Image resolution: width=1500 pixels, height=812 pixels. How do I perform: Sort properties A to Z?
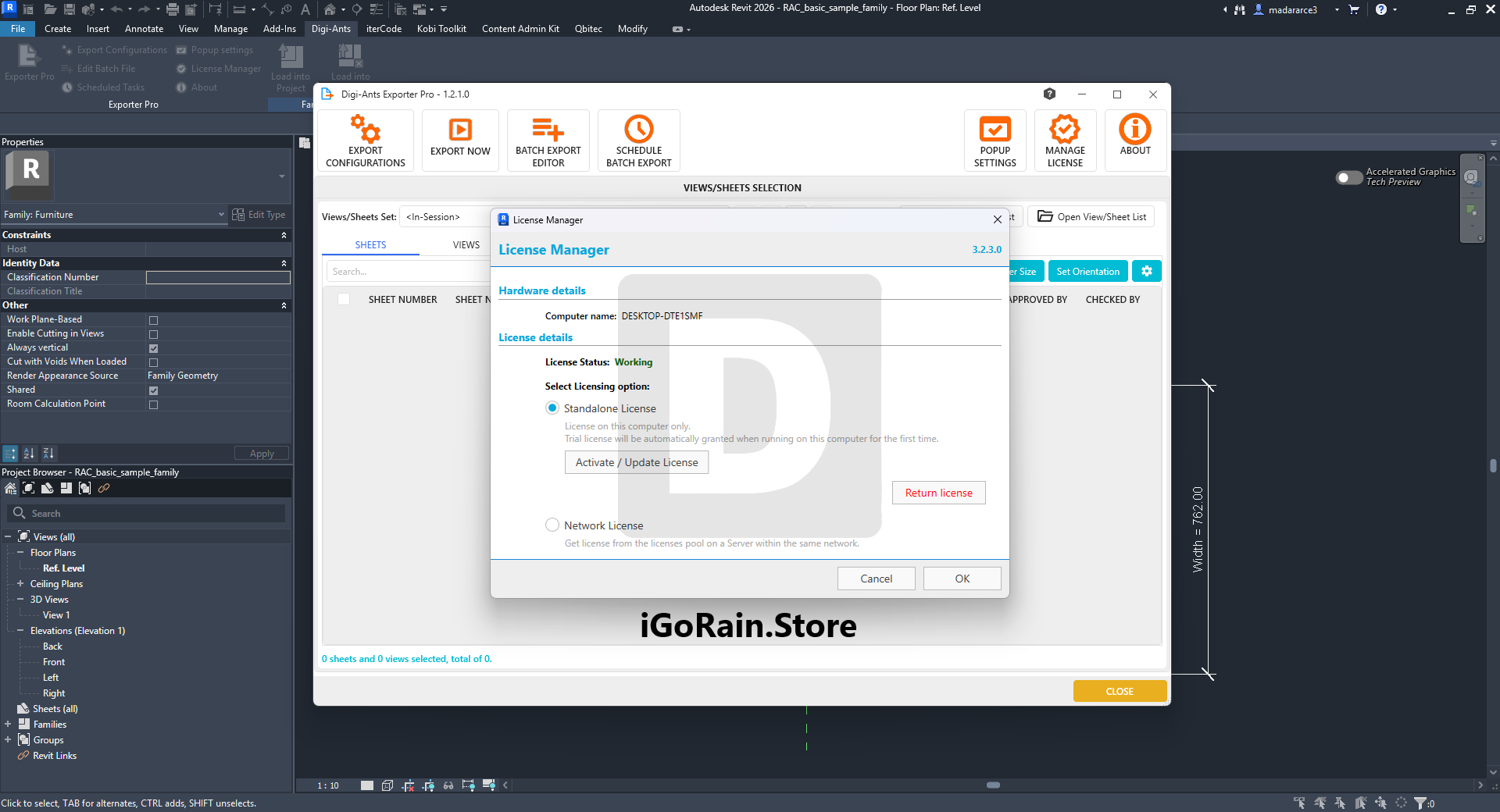pos(29,454)
